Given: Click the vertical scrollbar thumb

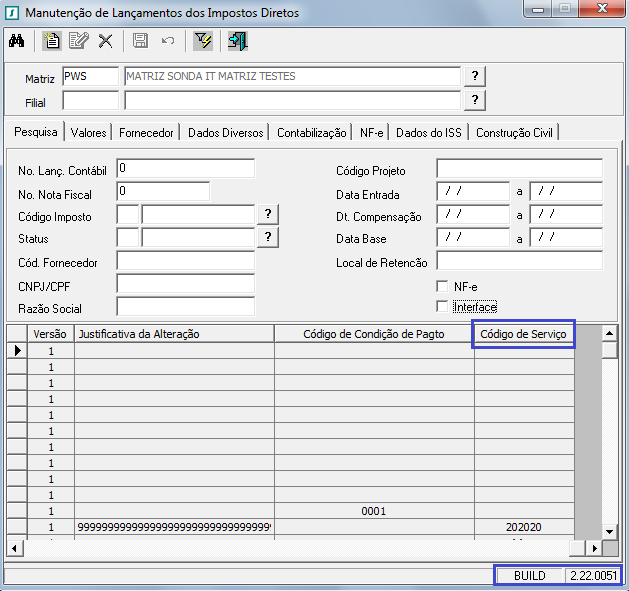Looking at the screenshot, I should point(609,349).
